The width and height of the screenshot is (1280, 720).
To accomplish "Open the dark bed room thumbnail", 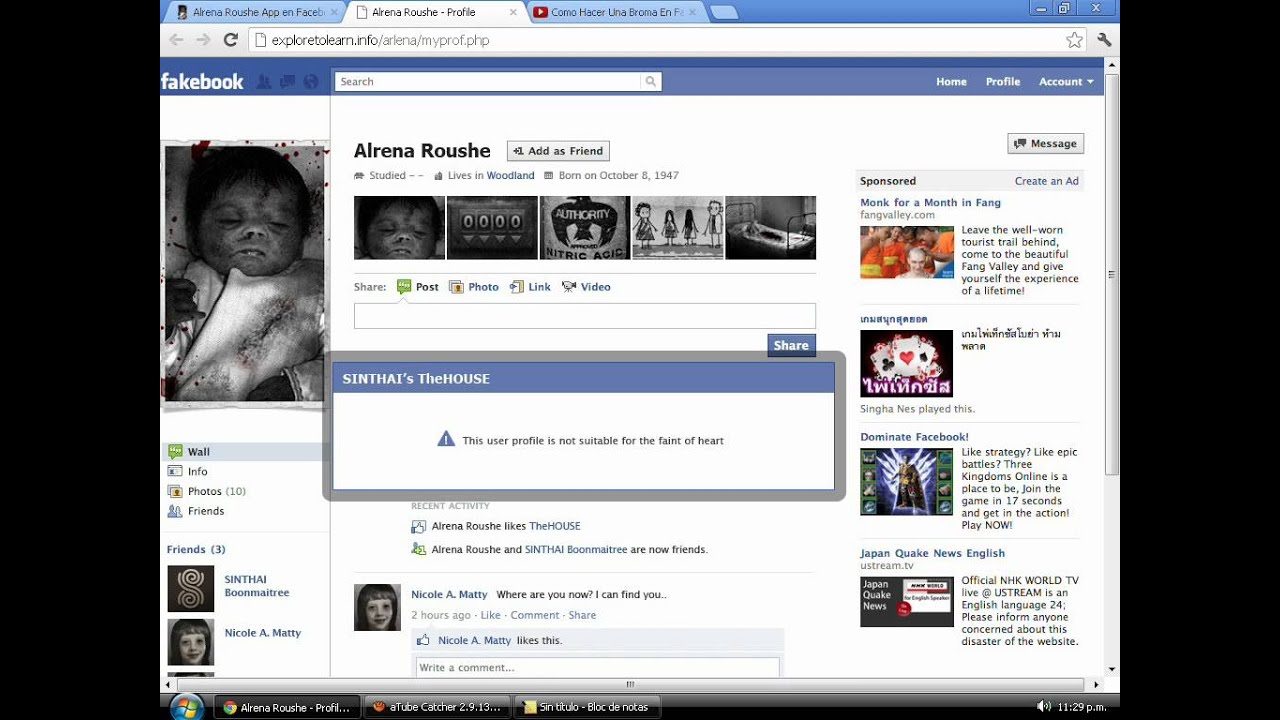I will [770, 227].
